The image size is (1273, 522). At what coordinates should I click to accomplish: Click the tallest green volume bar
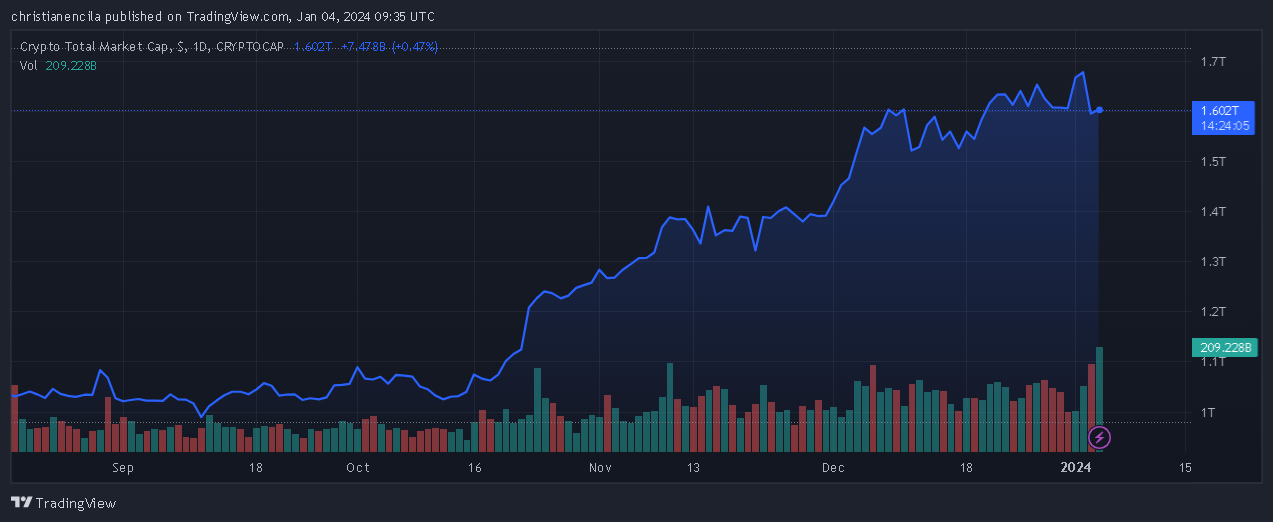(1100, 399)
